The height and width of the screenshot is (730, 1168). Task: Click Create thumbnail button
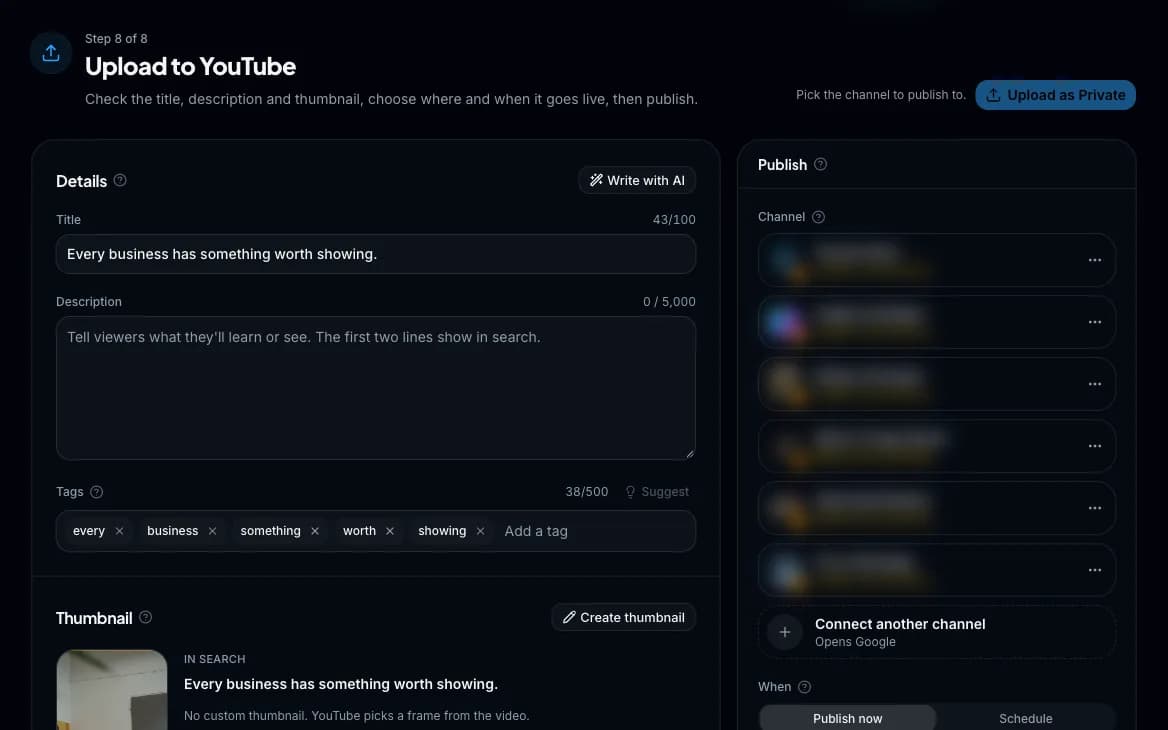(x=623, y=618)
